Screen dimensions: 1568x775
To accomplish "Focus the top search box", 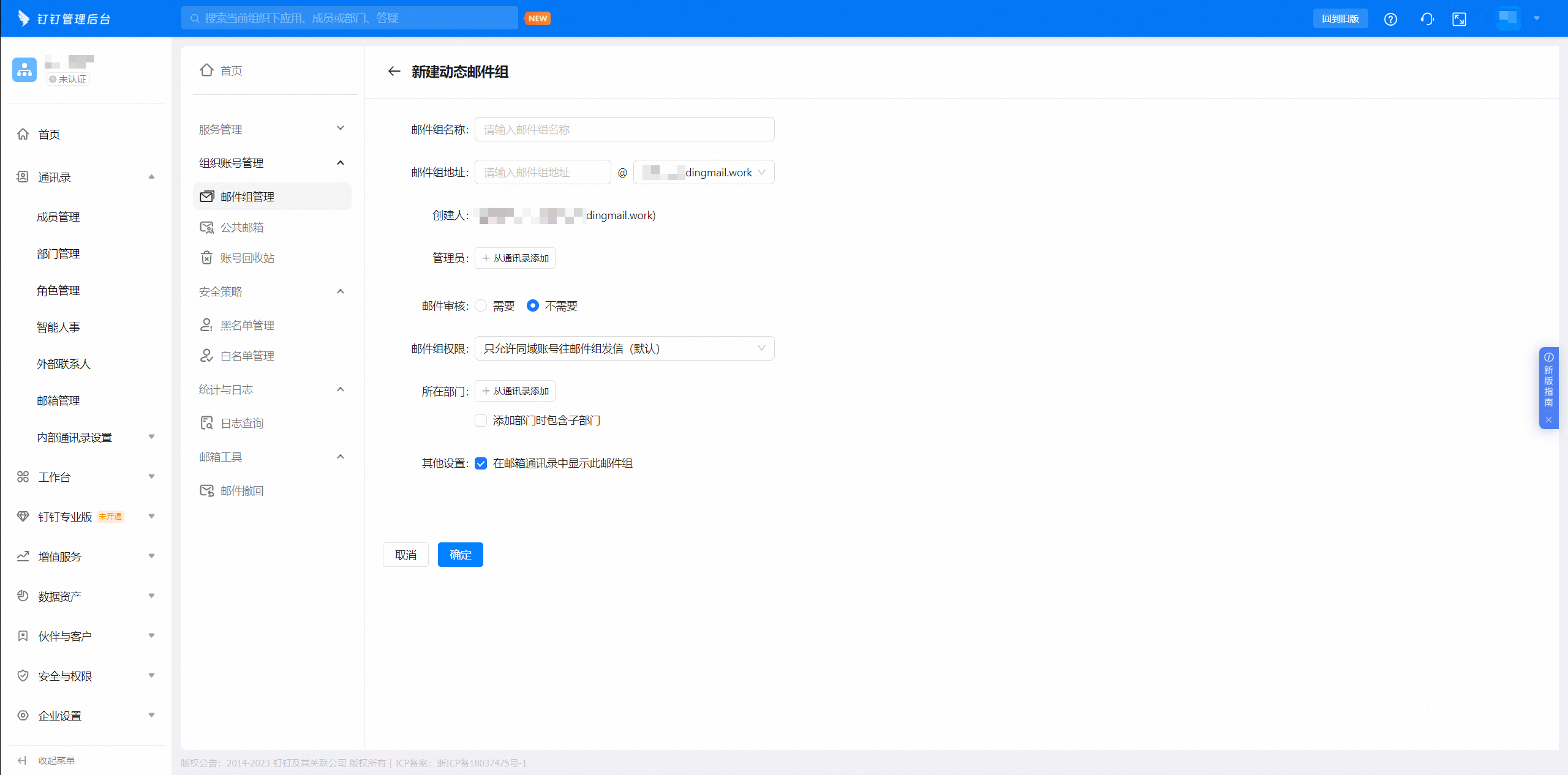I will tap(350, 18).
